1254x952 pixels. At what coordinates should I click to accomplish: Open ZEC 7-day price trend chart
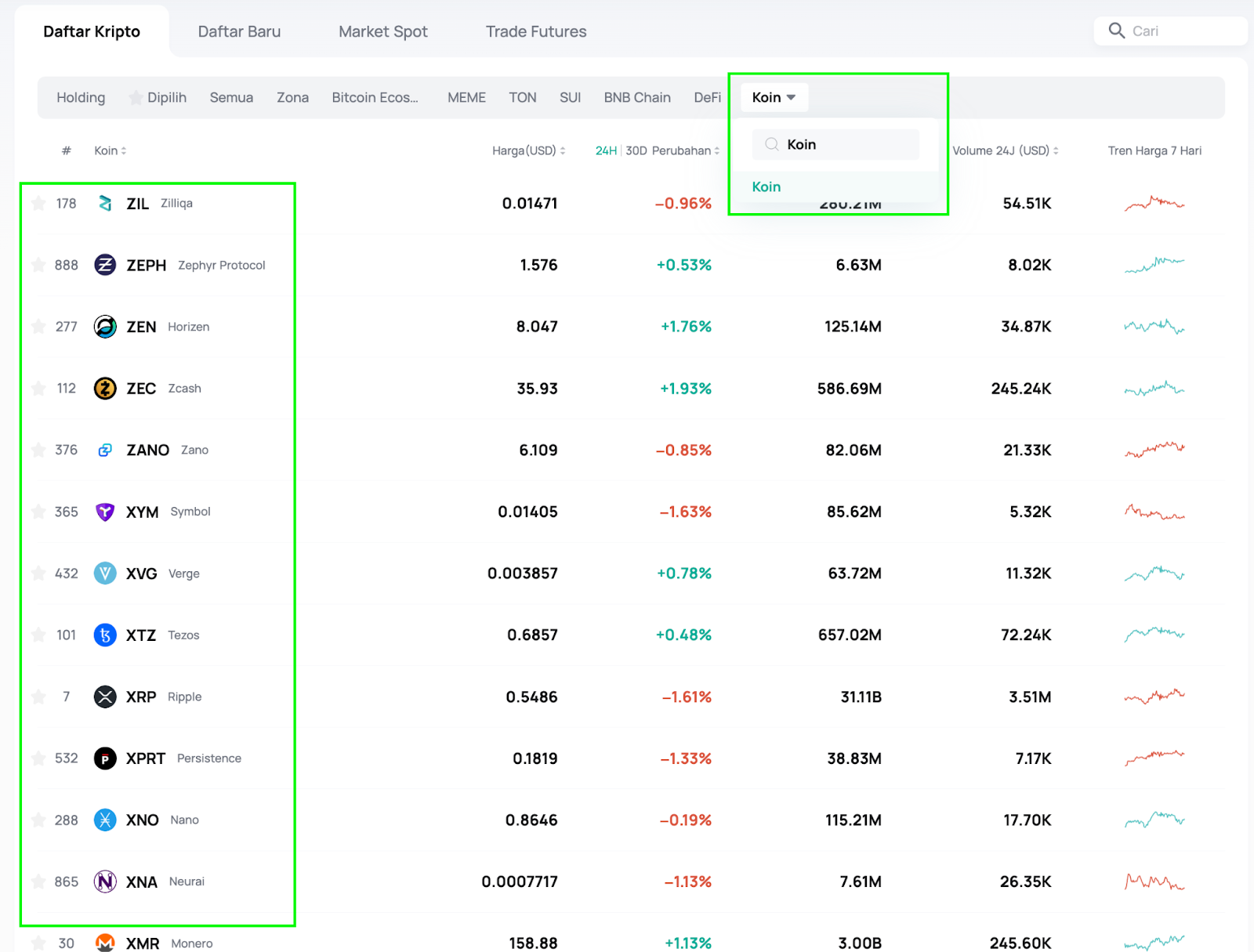click(1154, 389)
